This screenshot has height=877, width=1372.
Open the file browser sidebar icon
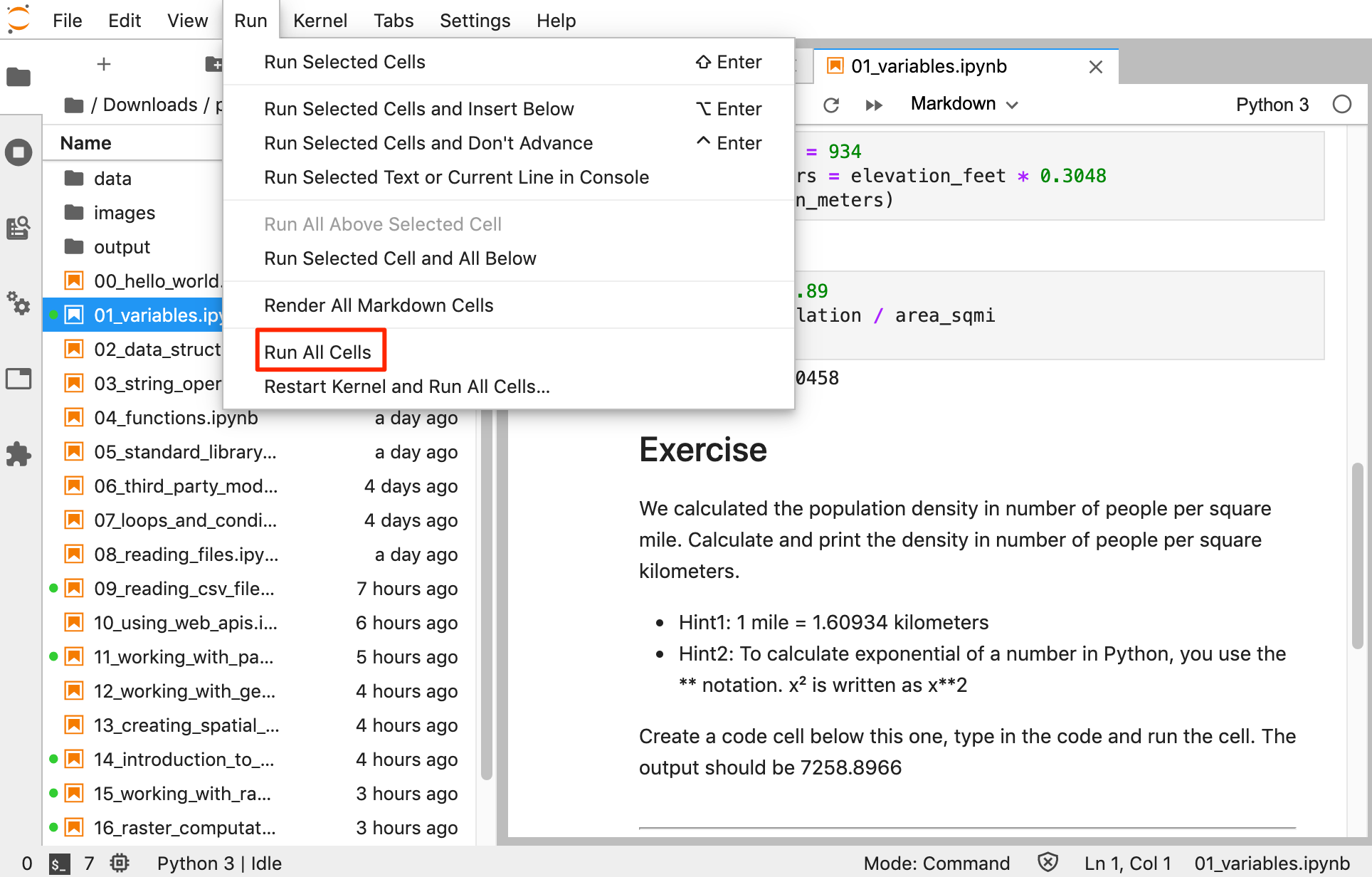(19, 77)
